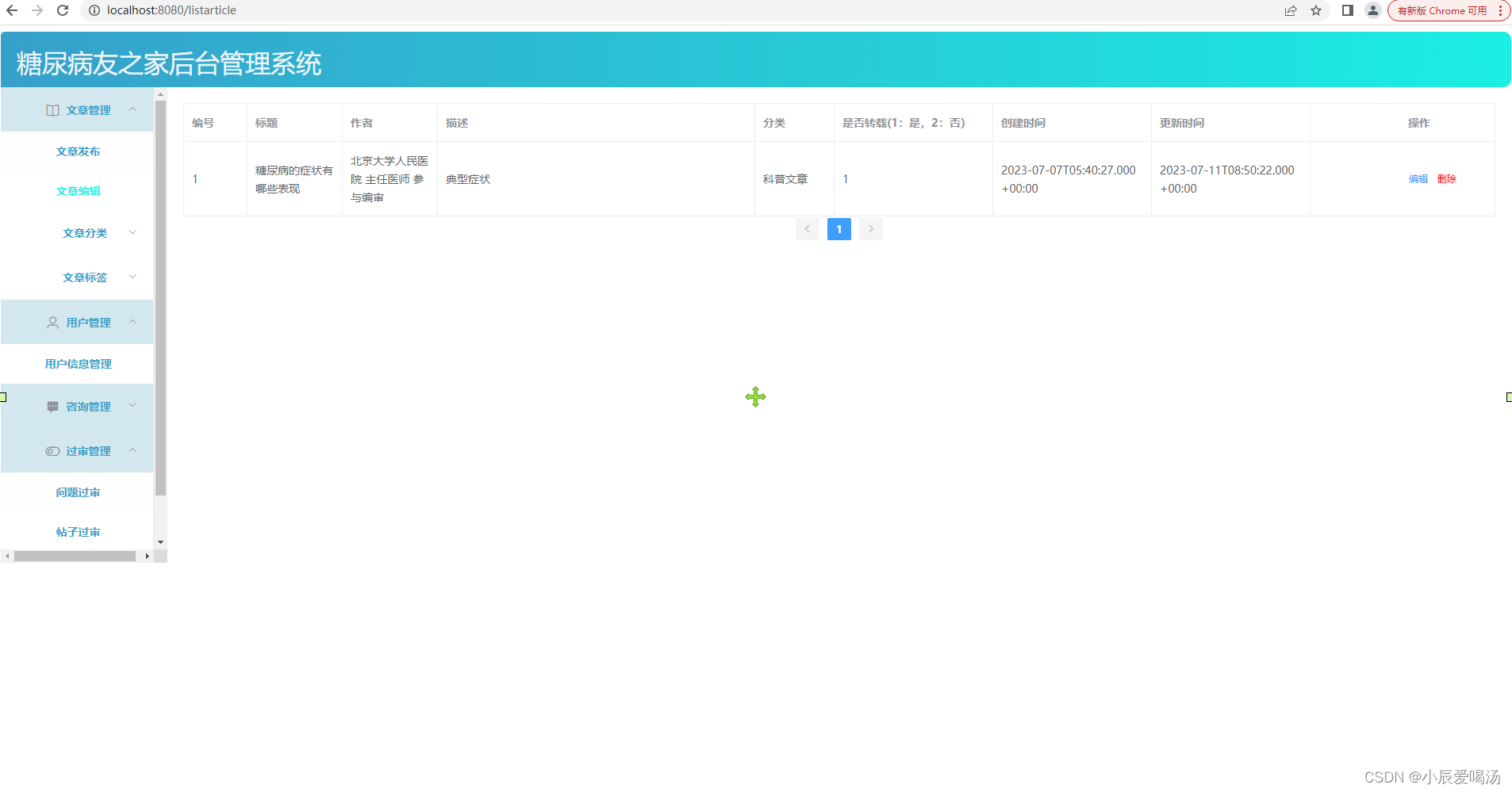Image resolution: width=1512 pixels, height=792 pixels.
Task: Open 用户信息管理 menu item
Action: [x=78, y=364]
